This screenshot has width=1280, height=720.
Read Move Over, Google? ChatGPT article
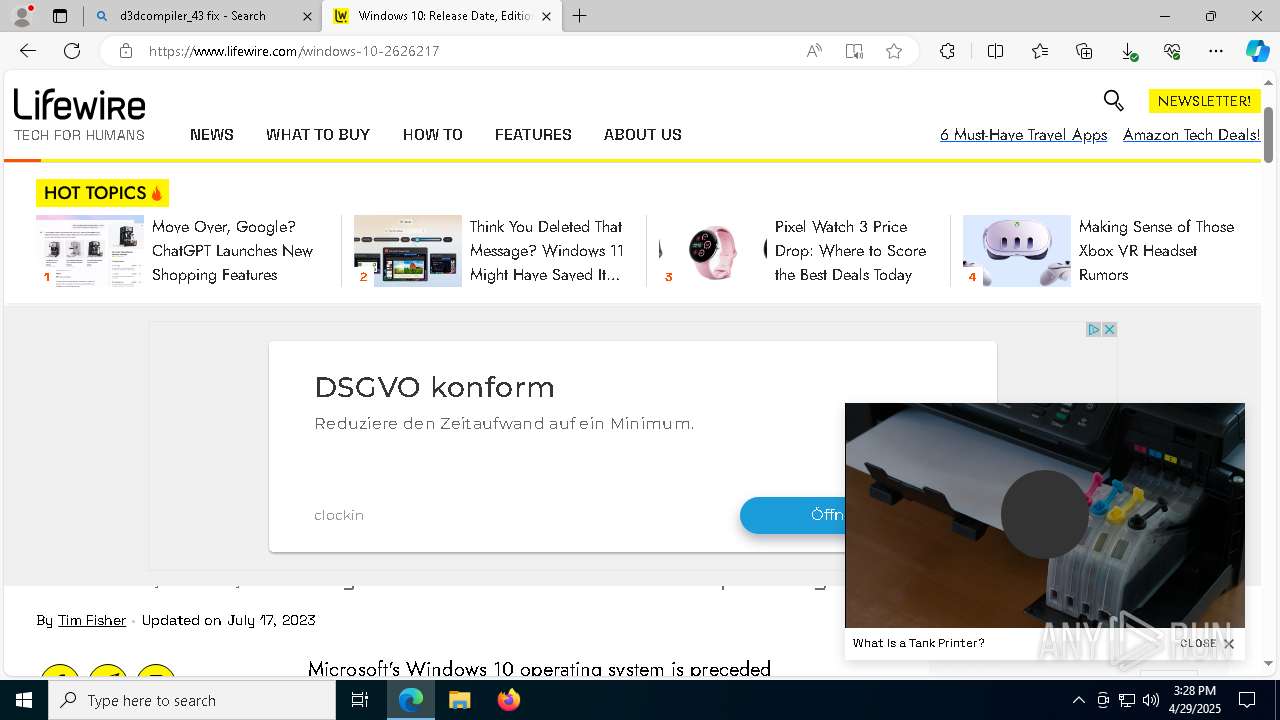[232, 251]
